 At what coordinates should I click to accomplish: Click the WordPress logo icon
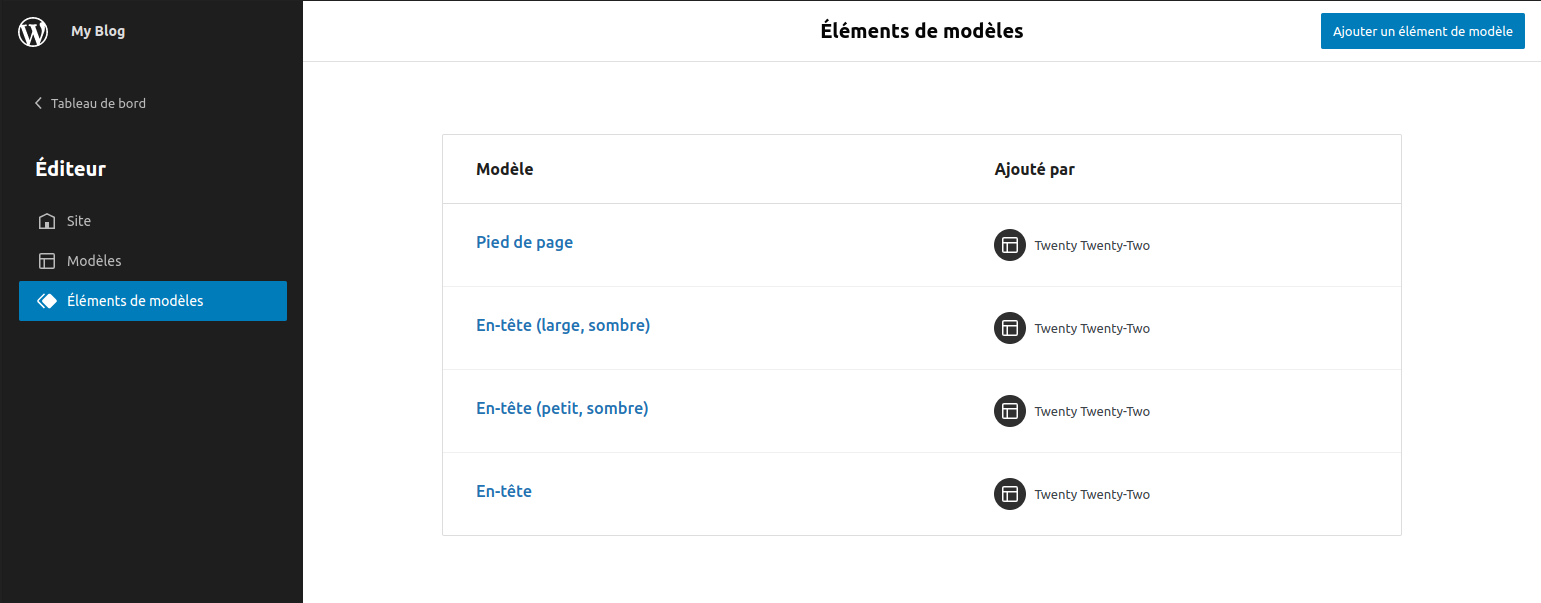[33, 31]
